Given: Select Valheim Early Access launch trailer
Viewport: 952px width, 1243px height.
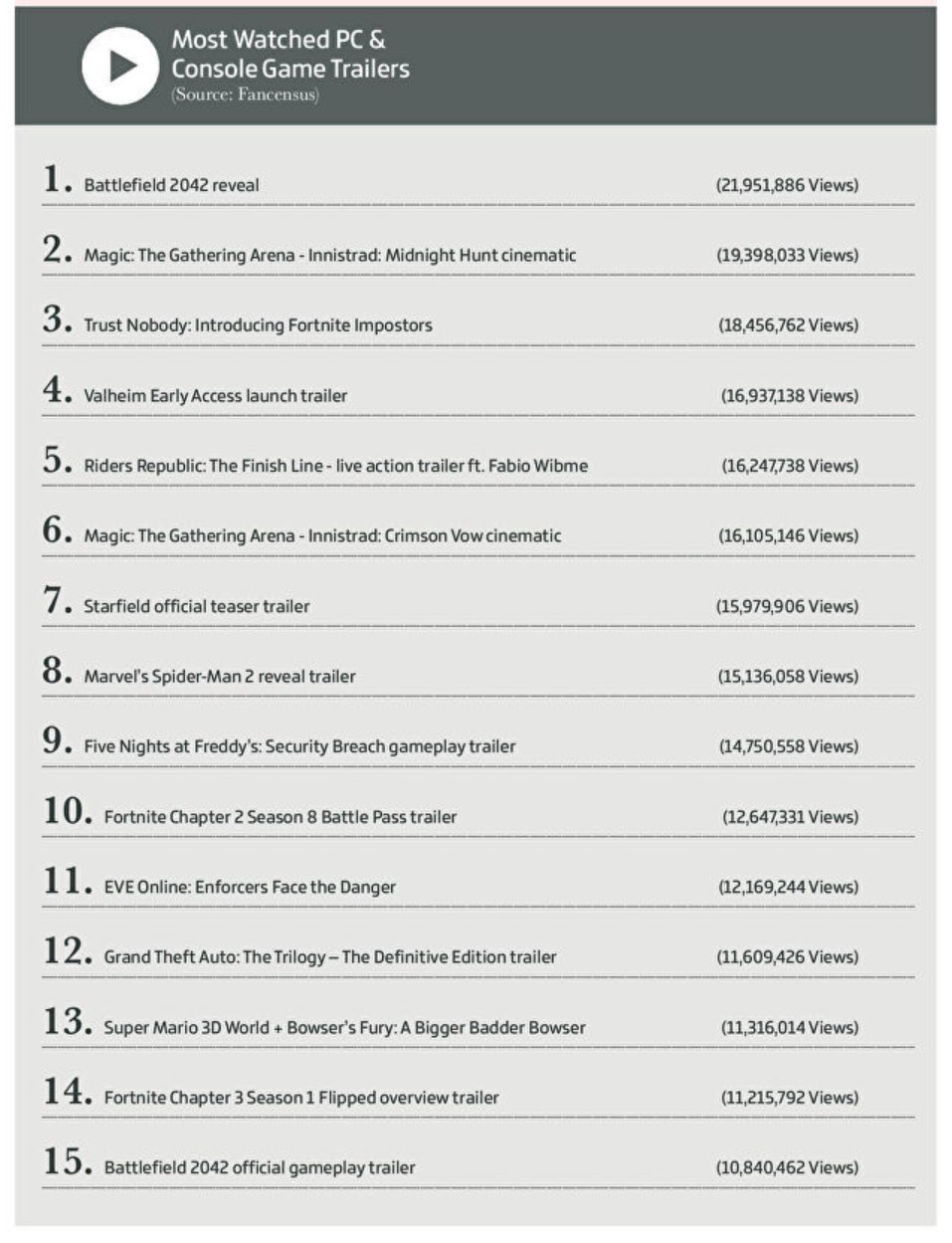Looking at the screenshot, I should pyautogui.click(x=216, y=396).
